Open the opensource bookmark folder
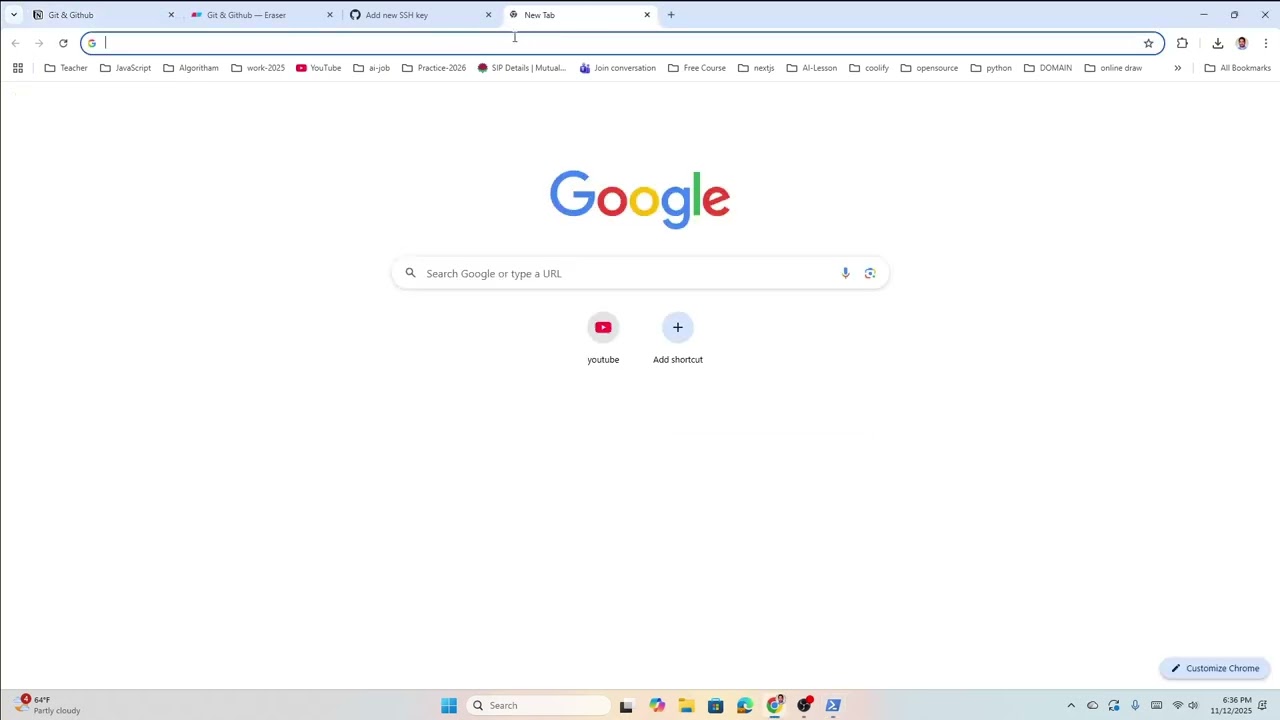The height and width of the screenshot is (720, 1280). [928, 68]
